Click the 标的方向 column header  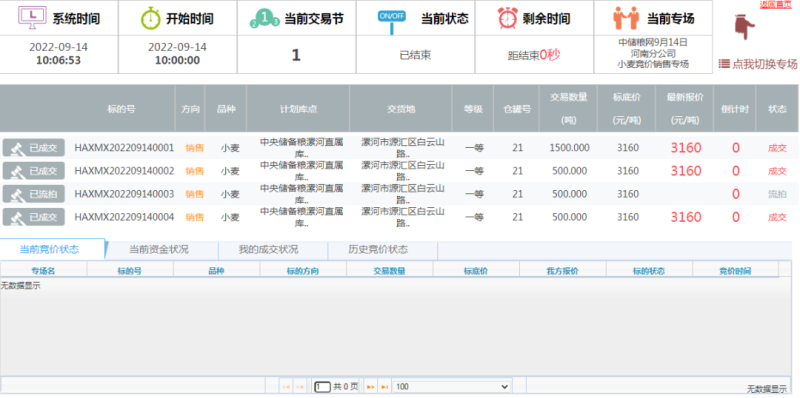[303, 271]
